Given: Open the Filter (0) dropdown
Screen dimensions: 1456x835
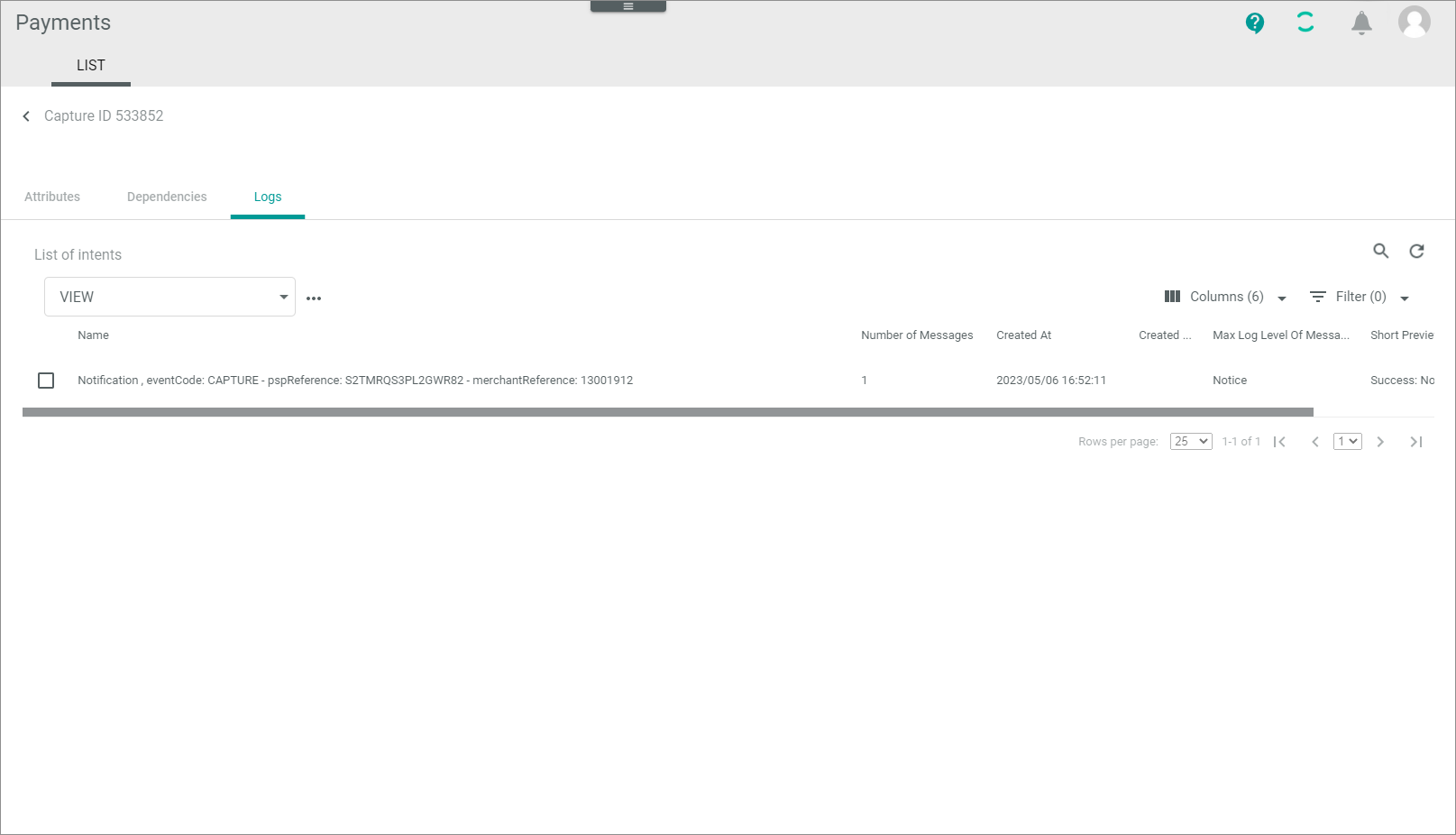Looking at the screenshot, I should [1359, 297].
